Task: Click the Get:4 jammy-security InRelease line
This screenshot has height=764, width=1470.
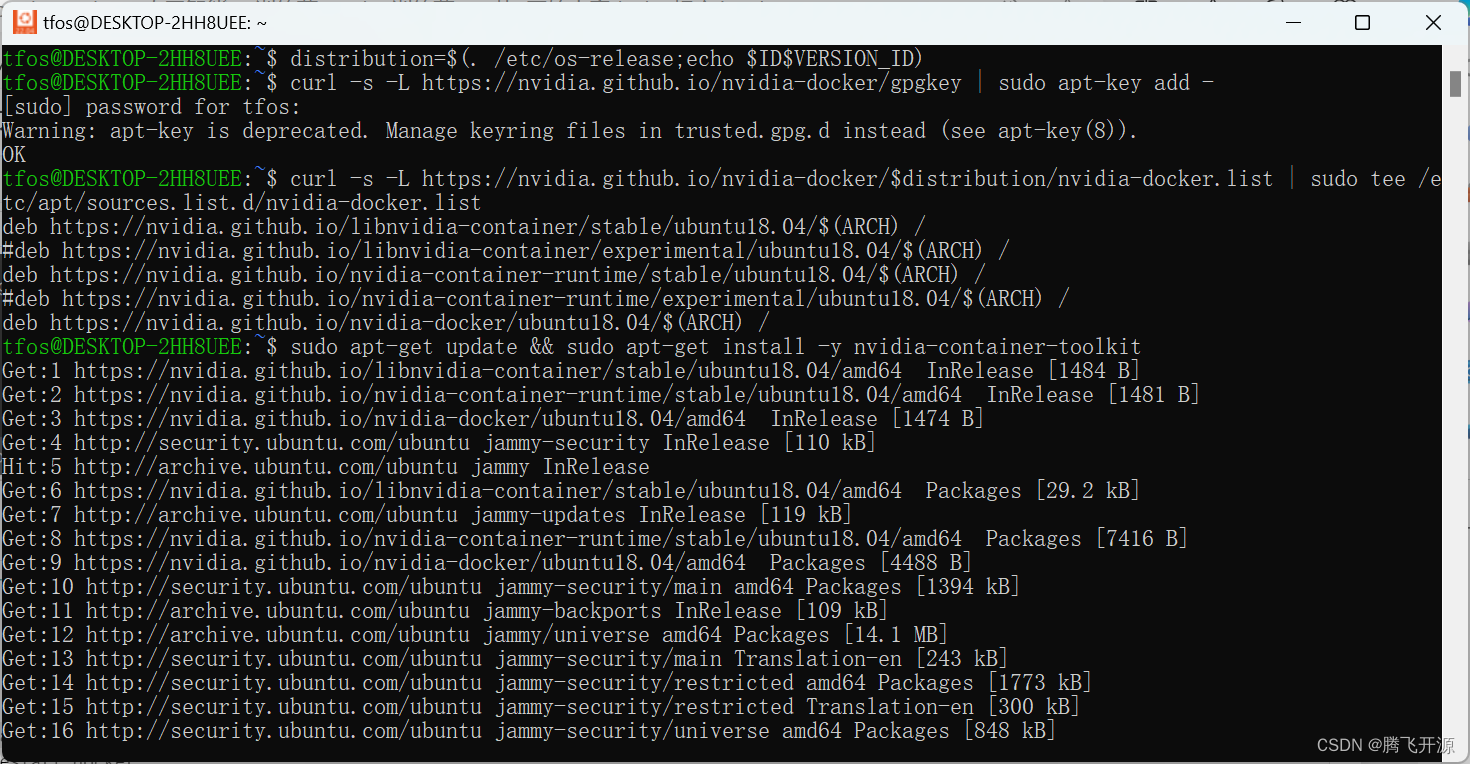Action: tap(439, 443)
